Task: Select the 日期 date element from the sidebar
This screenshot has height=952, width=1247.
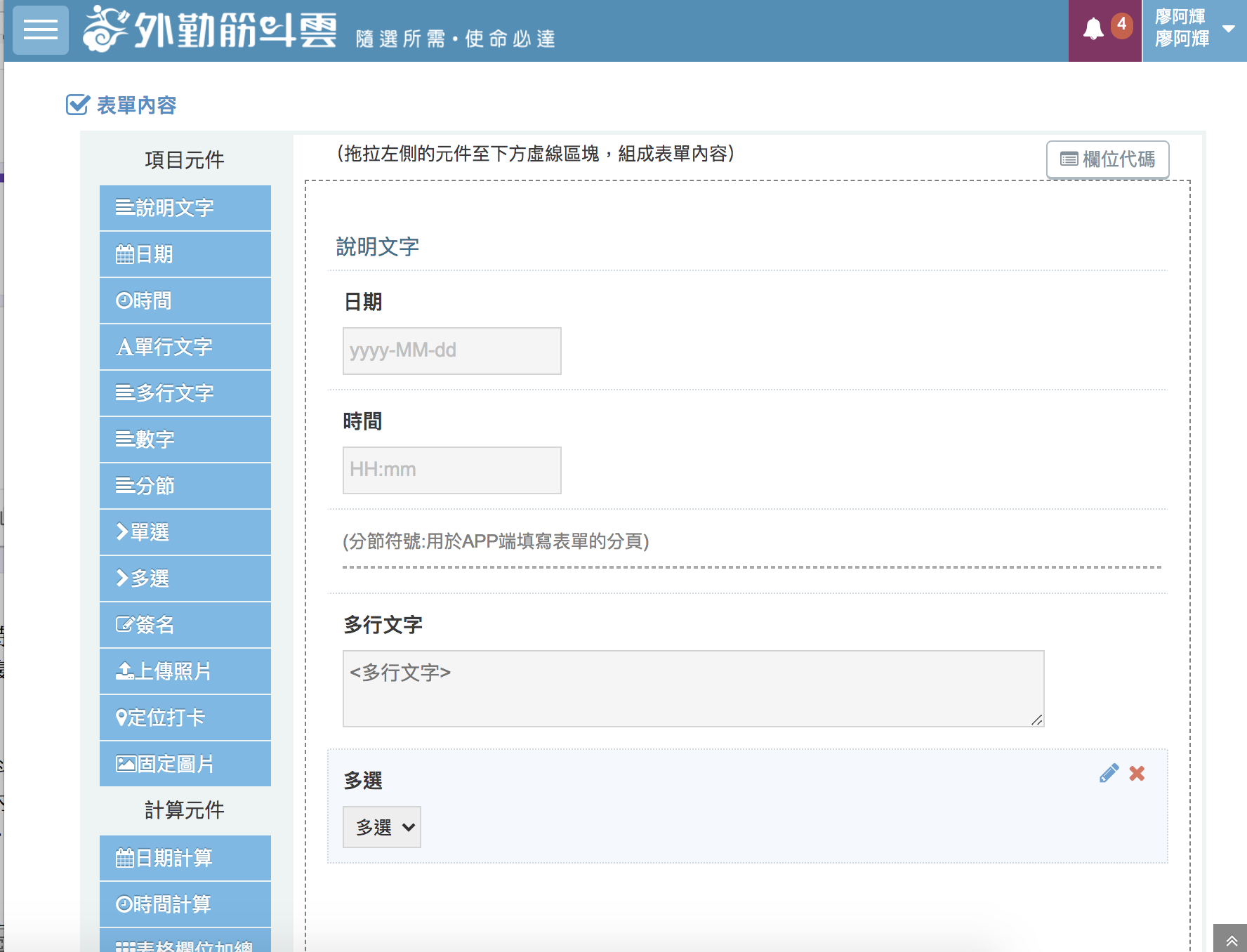Action: pos(184,254)
